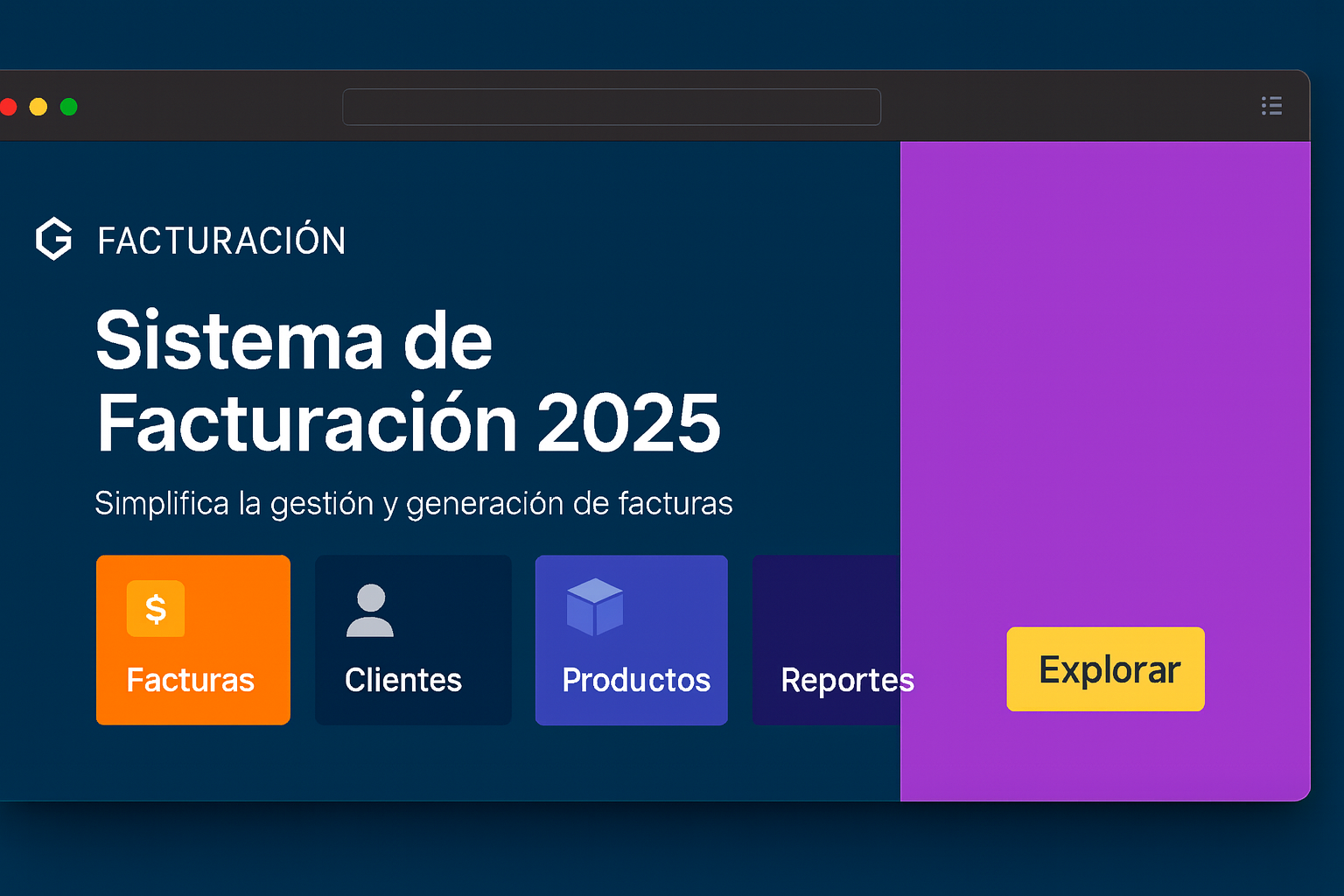This screenshot has width=1344, height=896.
Task: Select the dollar icon on the Facturas card
Action: 156,608
